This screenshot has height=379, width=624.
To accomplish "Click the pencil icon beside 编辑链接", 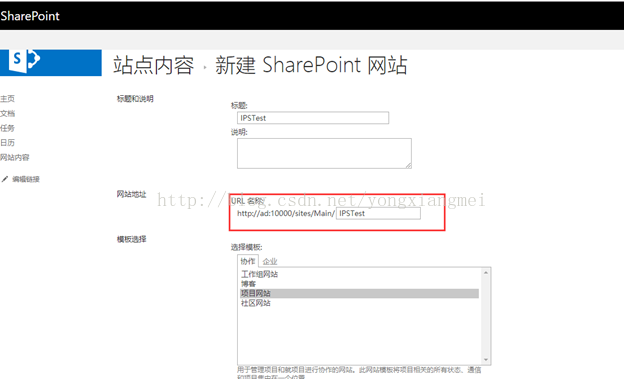I will point(5,179).
